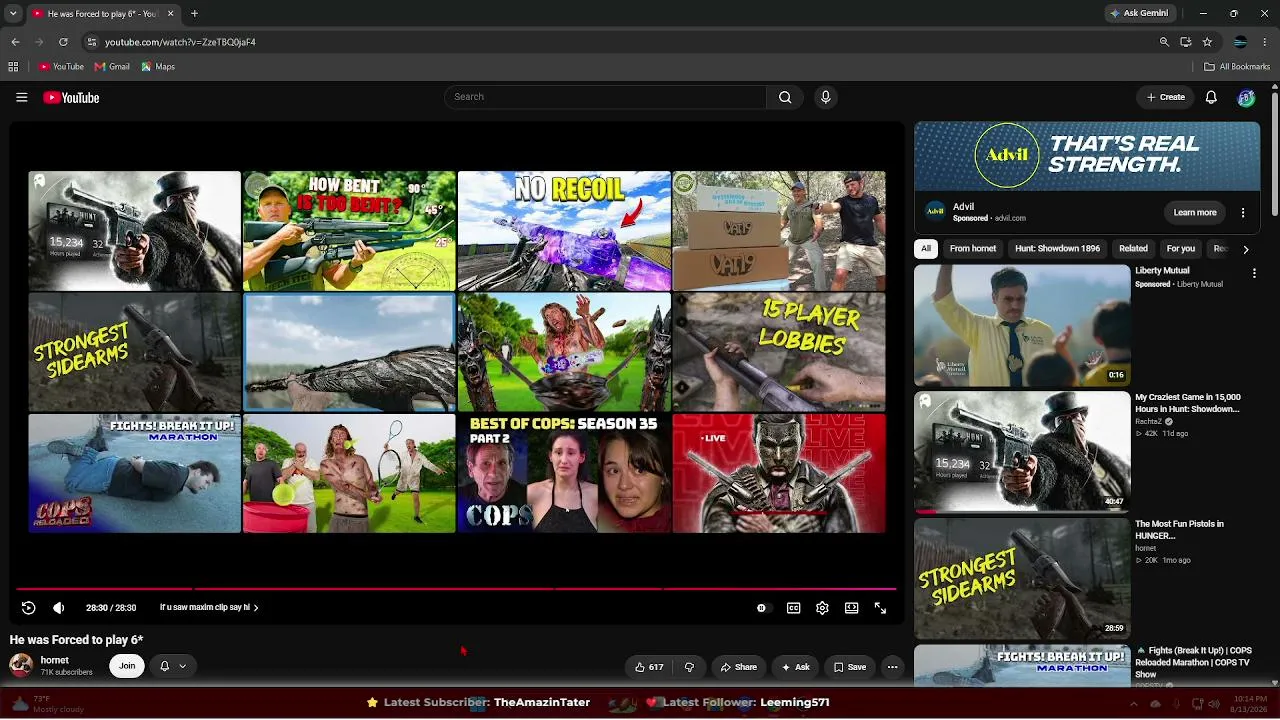Open notification preference dropdown for hornet
1280x720 pixels.
point(173,666)
